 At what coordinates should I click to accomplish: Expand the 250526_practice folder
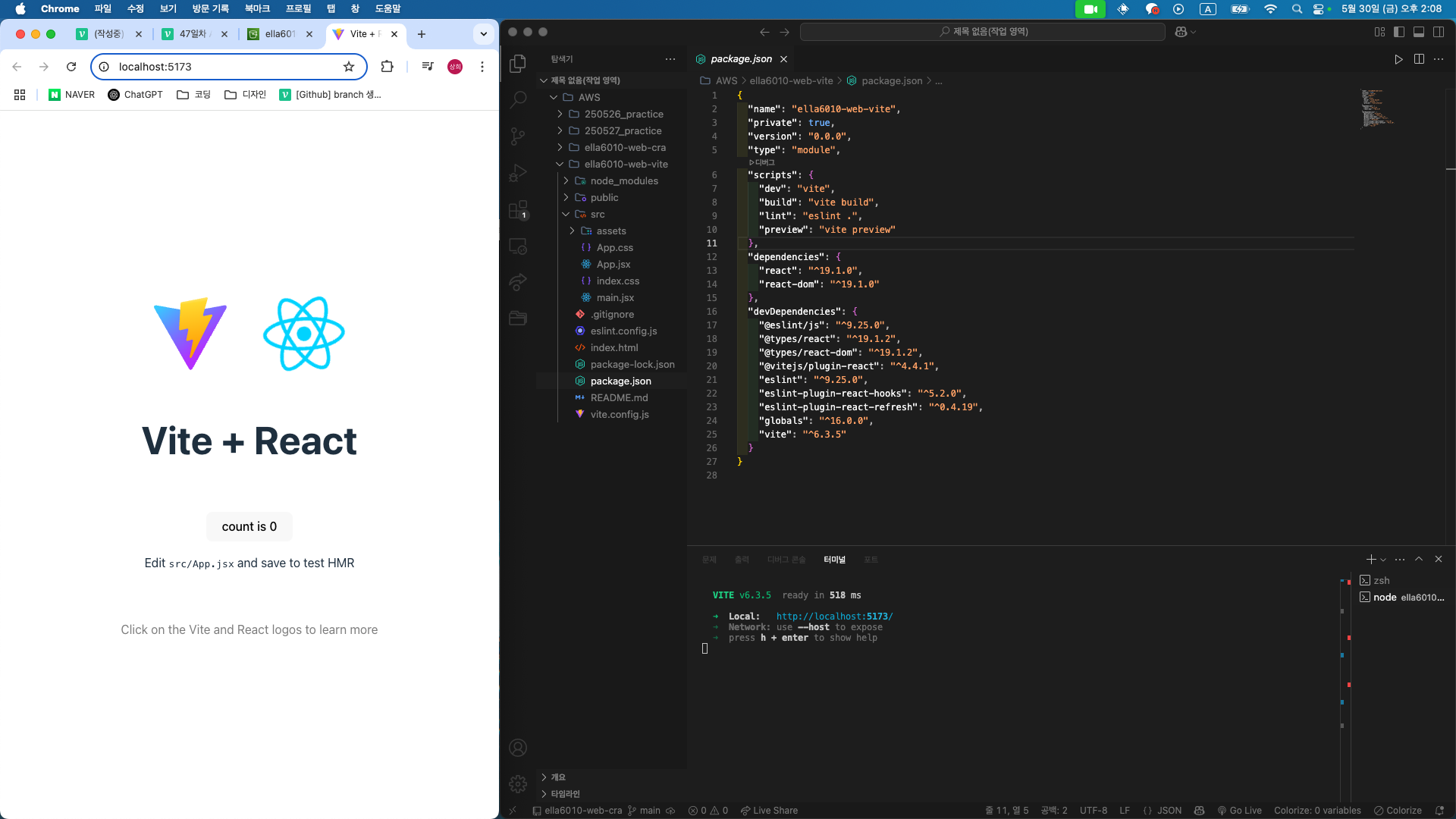coord(560,114)
